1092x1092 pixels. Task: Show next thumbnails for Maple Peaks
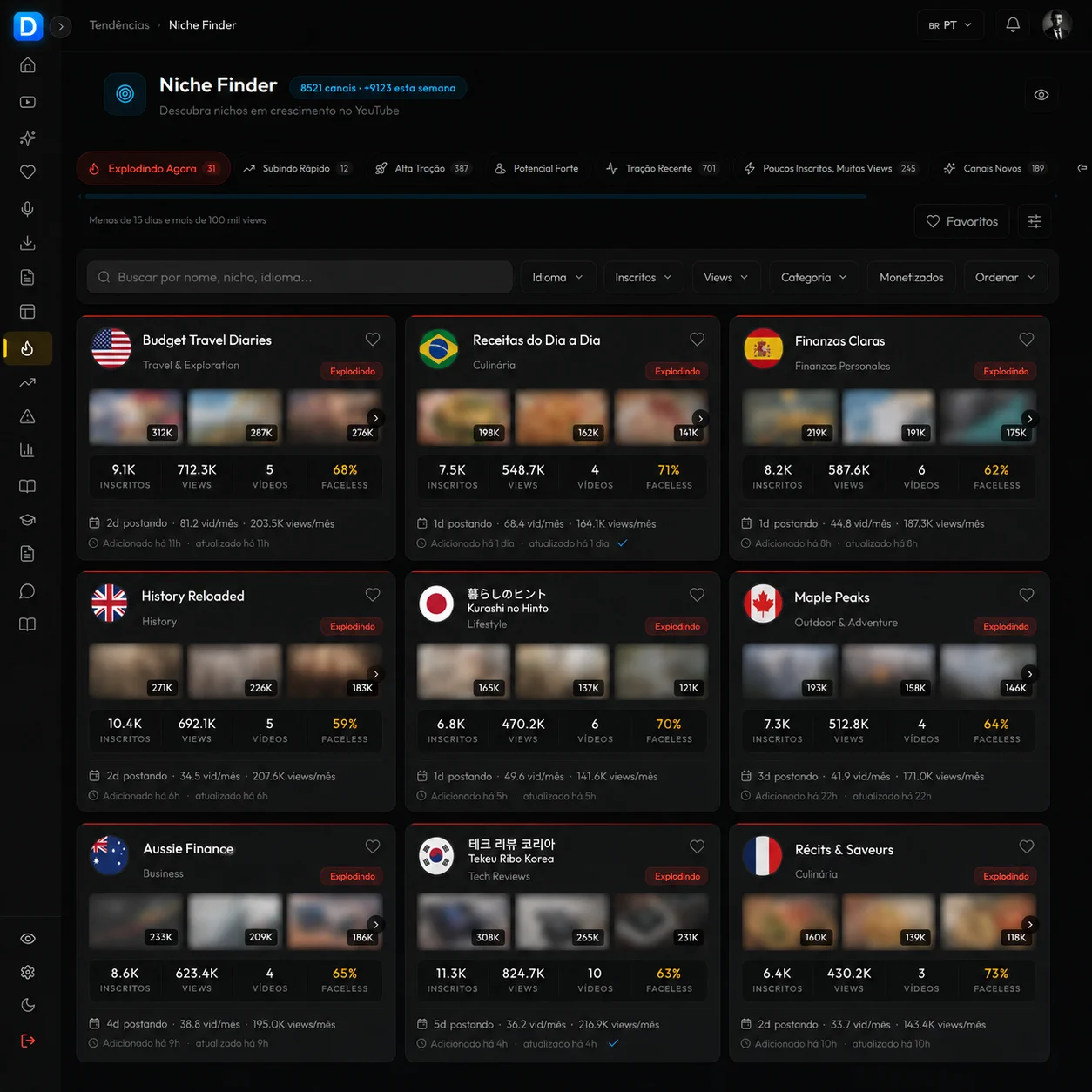coord(1029,674)
